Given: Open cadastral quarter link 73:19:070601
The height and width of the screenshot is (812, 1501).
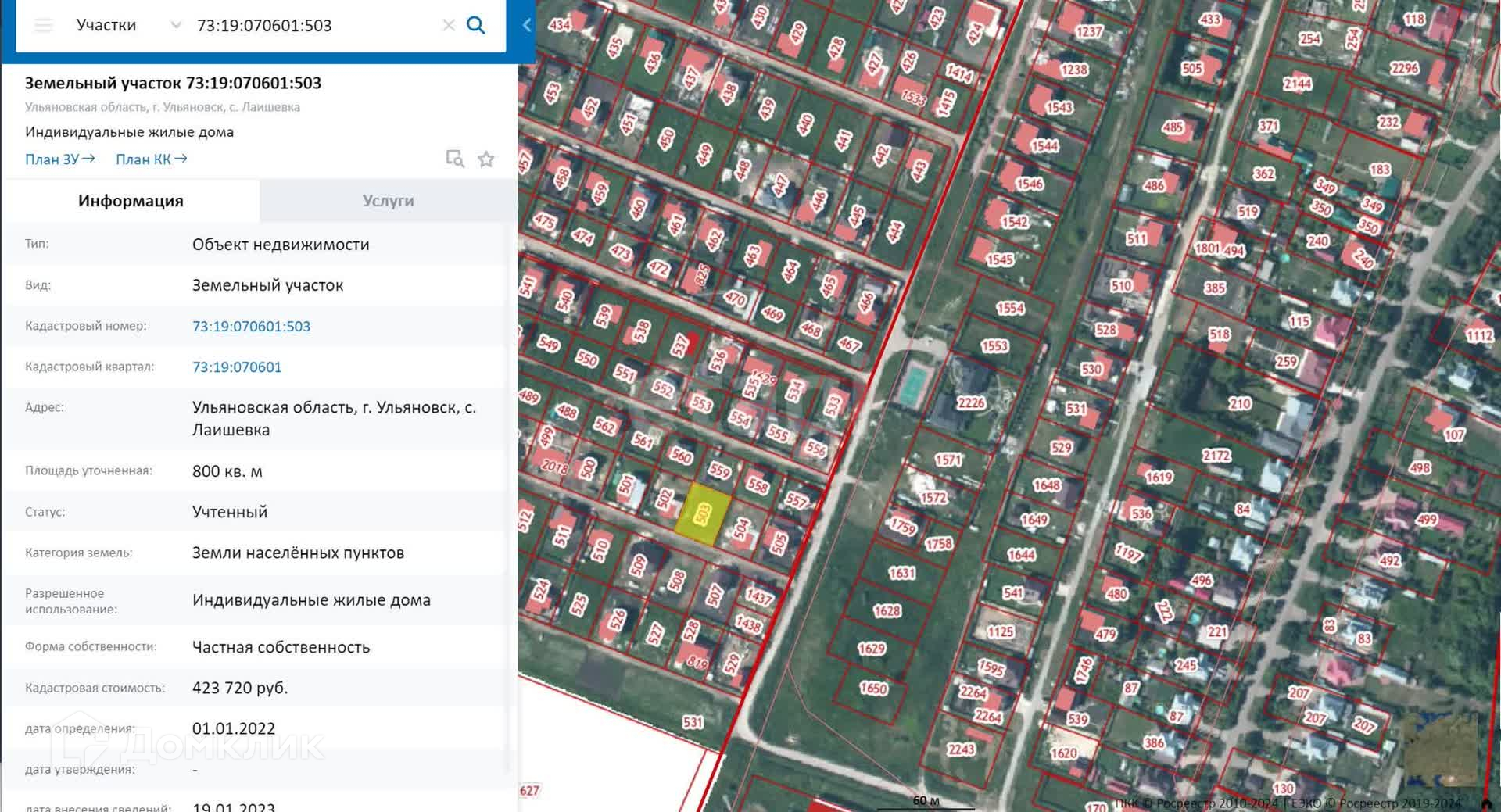Looking at the screenshot, I should click(237, 367).
